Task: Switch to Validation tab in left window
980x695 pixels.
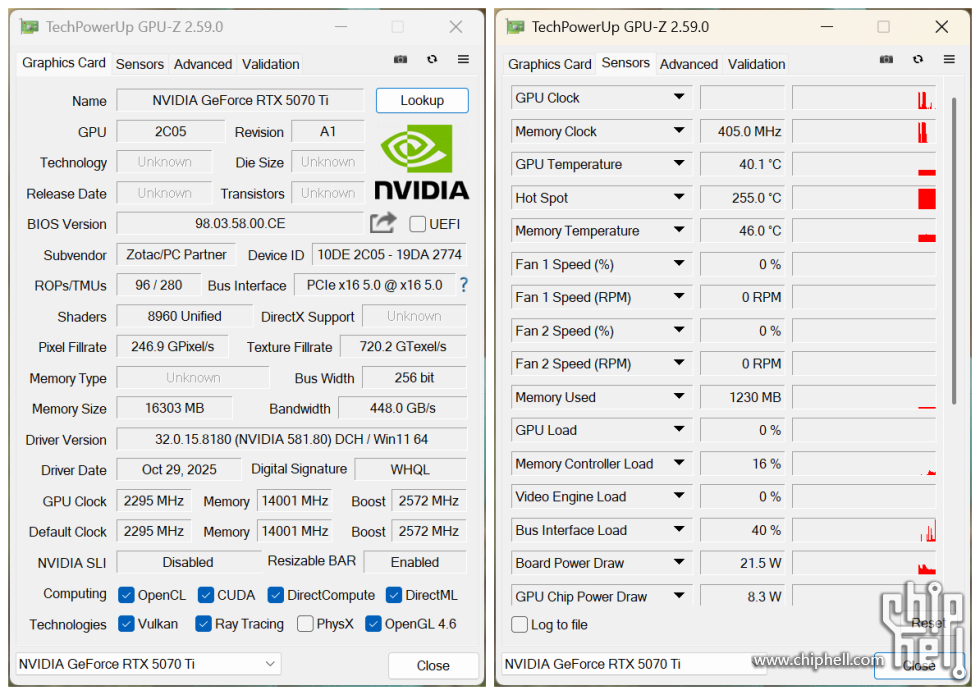Action: (271, 64)
